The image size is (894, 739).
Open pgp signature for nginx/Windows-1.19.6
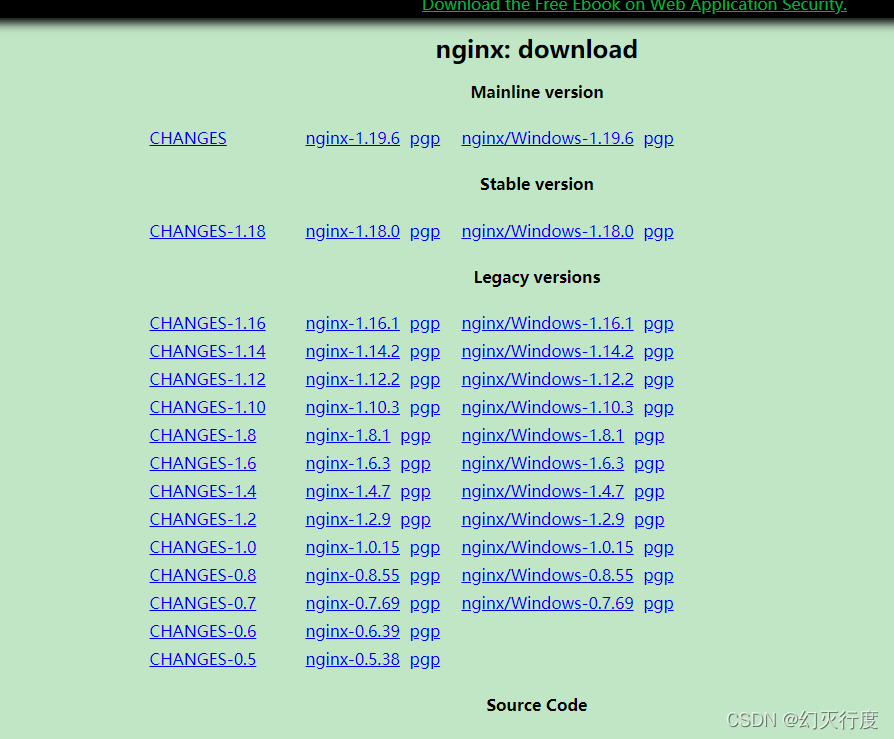[659, 139]
